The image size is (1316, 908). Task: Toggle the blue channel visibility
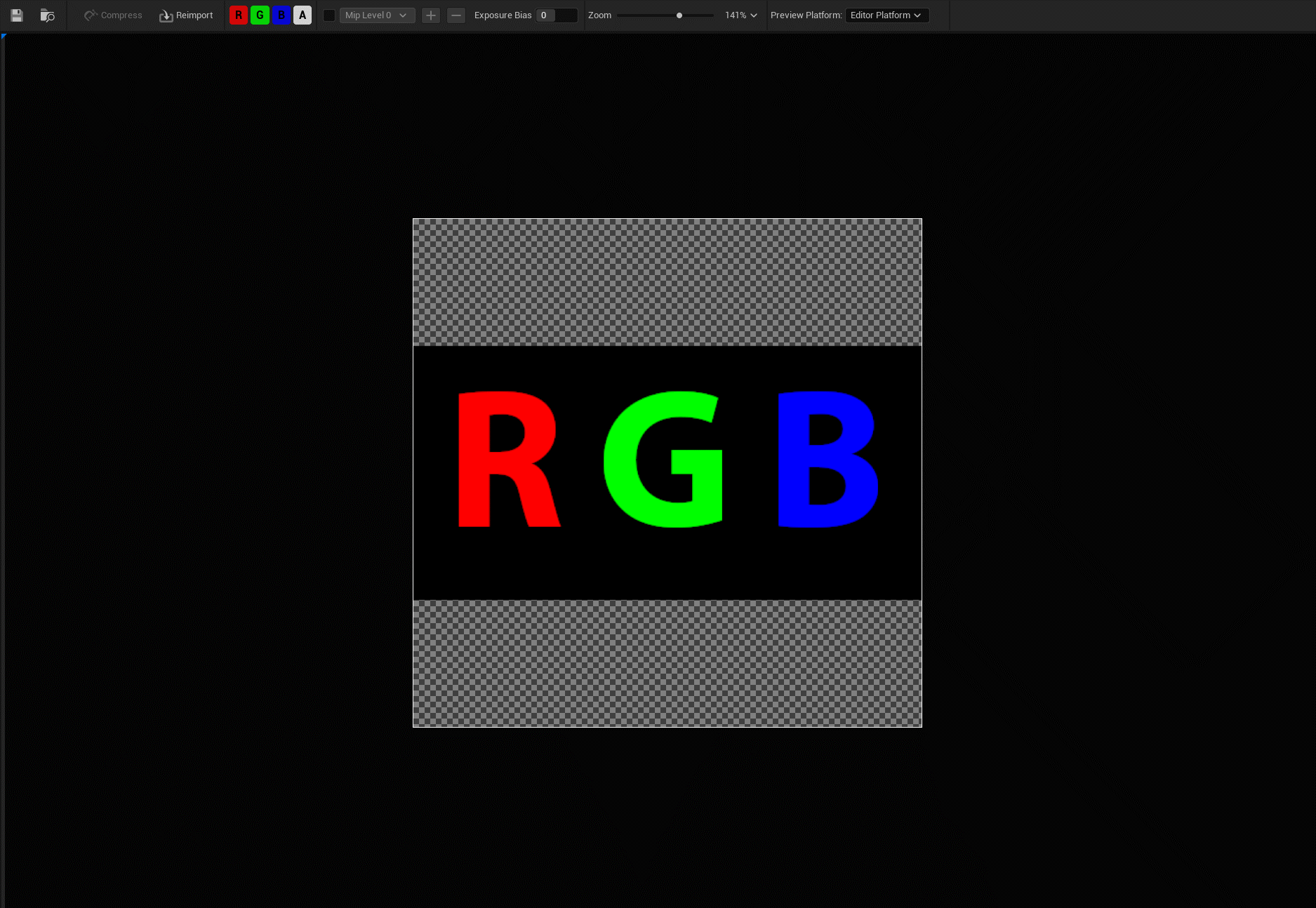coord(281,15)
